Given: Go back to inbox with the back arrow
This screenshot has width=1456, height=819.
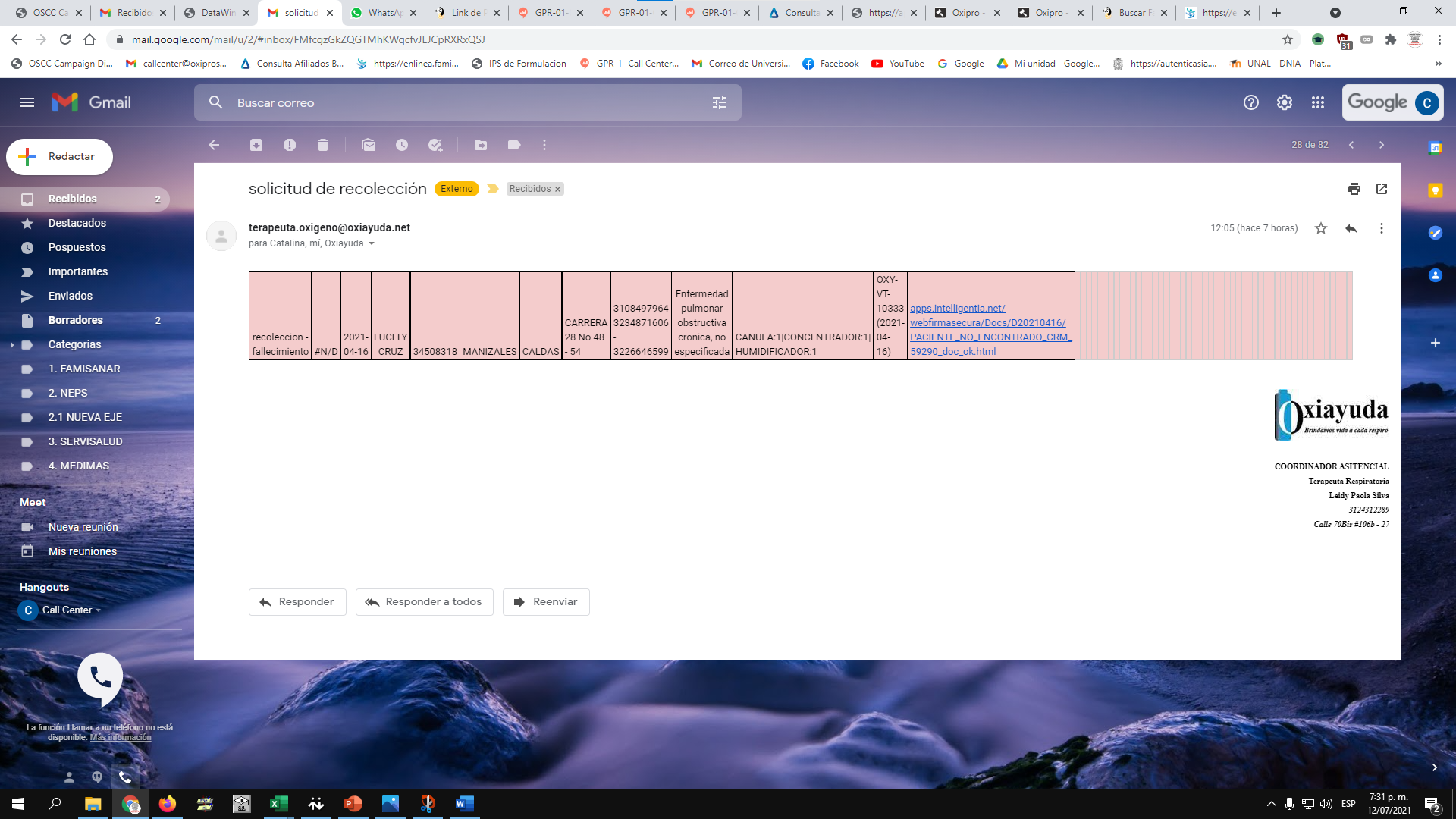Looking at the screenshot, I should 214,145.
